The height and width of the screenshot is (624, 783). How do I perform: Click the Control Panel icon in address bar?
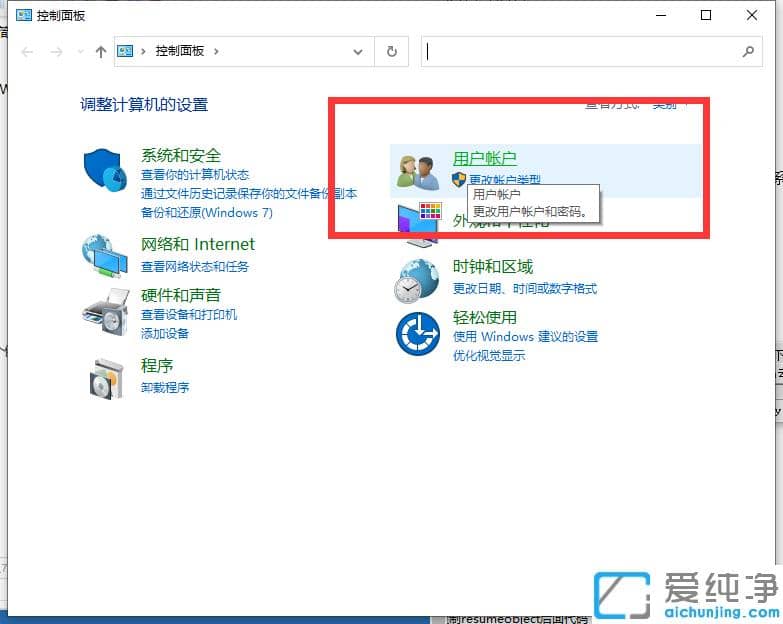(125, 51)
